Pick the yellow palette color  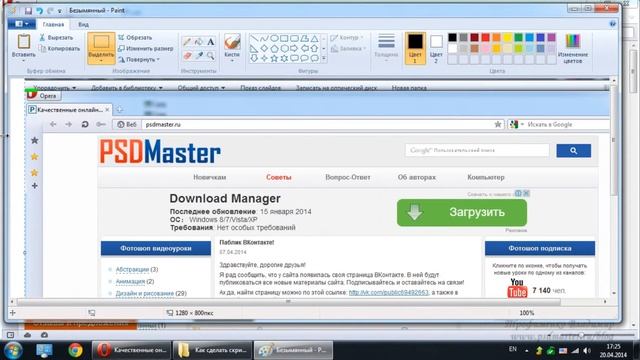pyautogui.click(x=507, y=38)
